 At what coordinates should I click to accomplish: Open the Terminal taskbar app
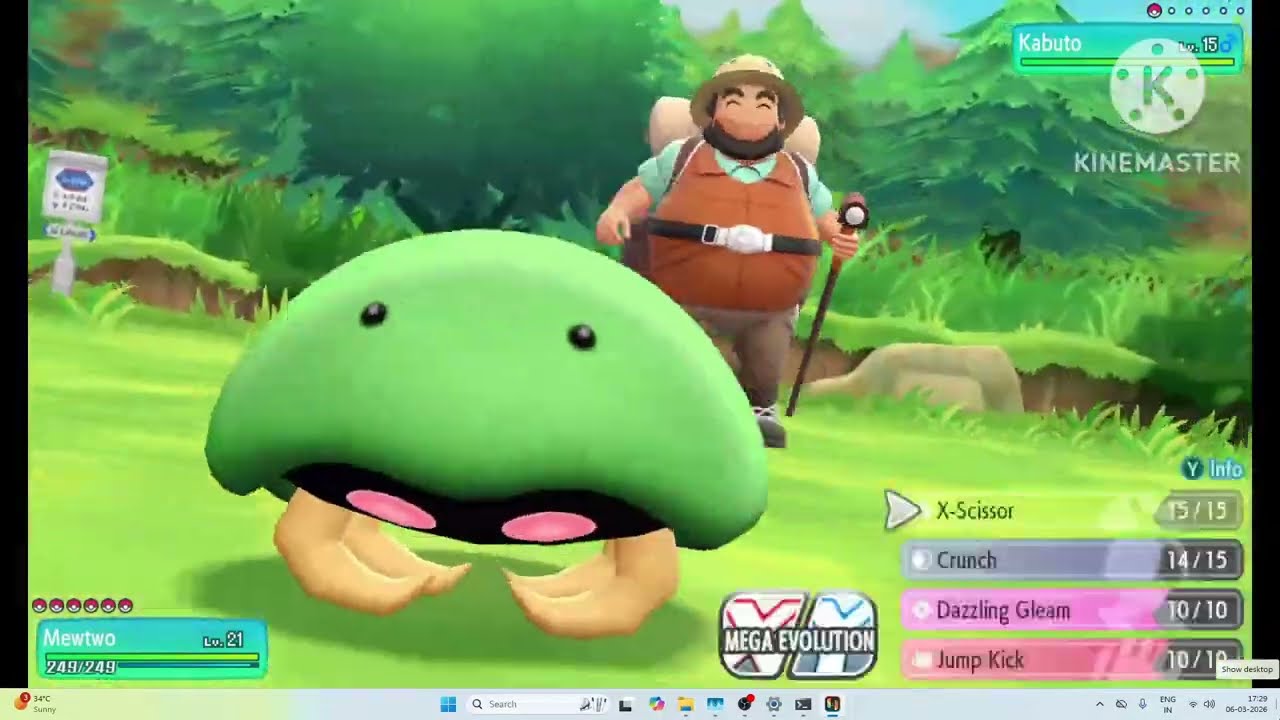803,704
